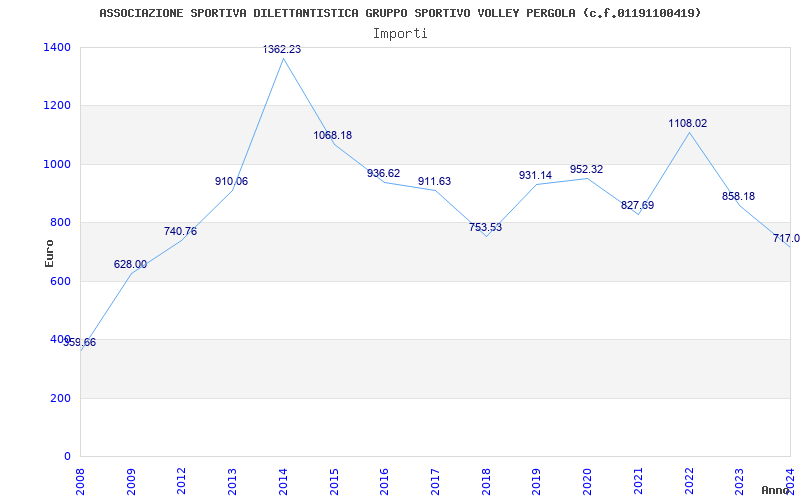Click the y-axis tick label 1400

57,47
